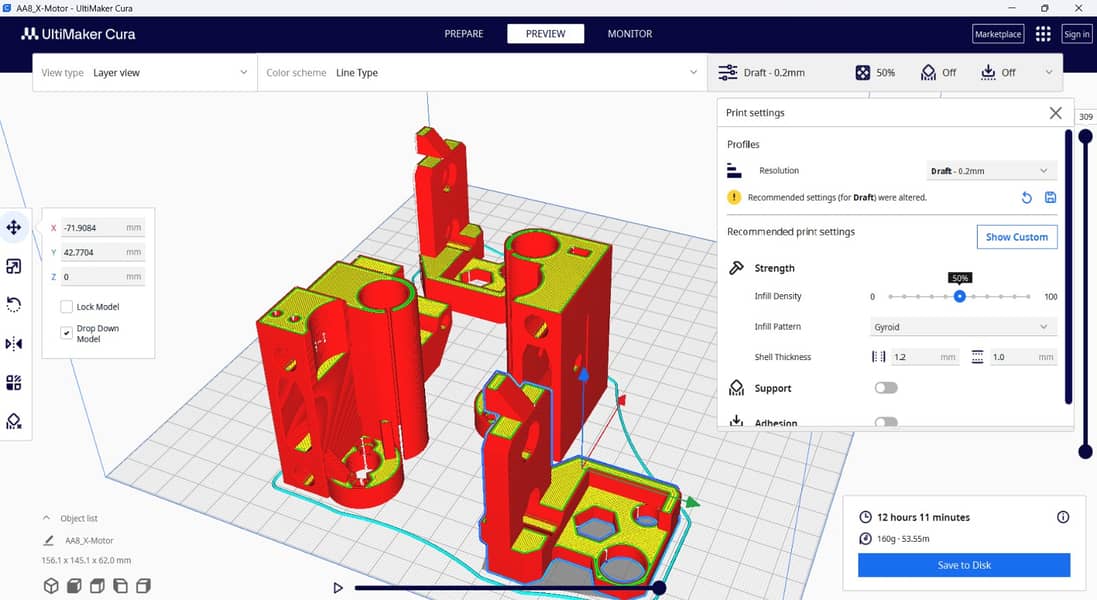Viewport: 1097px width, 600px height.
Task: Click the Strength wrench icon
Action: (x=736, y=268)
